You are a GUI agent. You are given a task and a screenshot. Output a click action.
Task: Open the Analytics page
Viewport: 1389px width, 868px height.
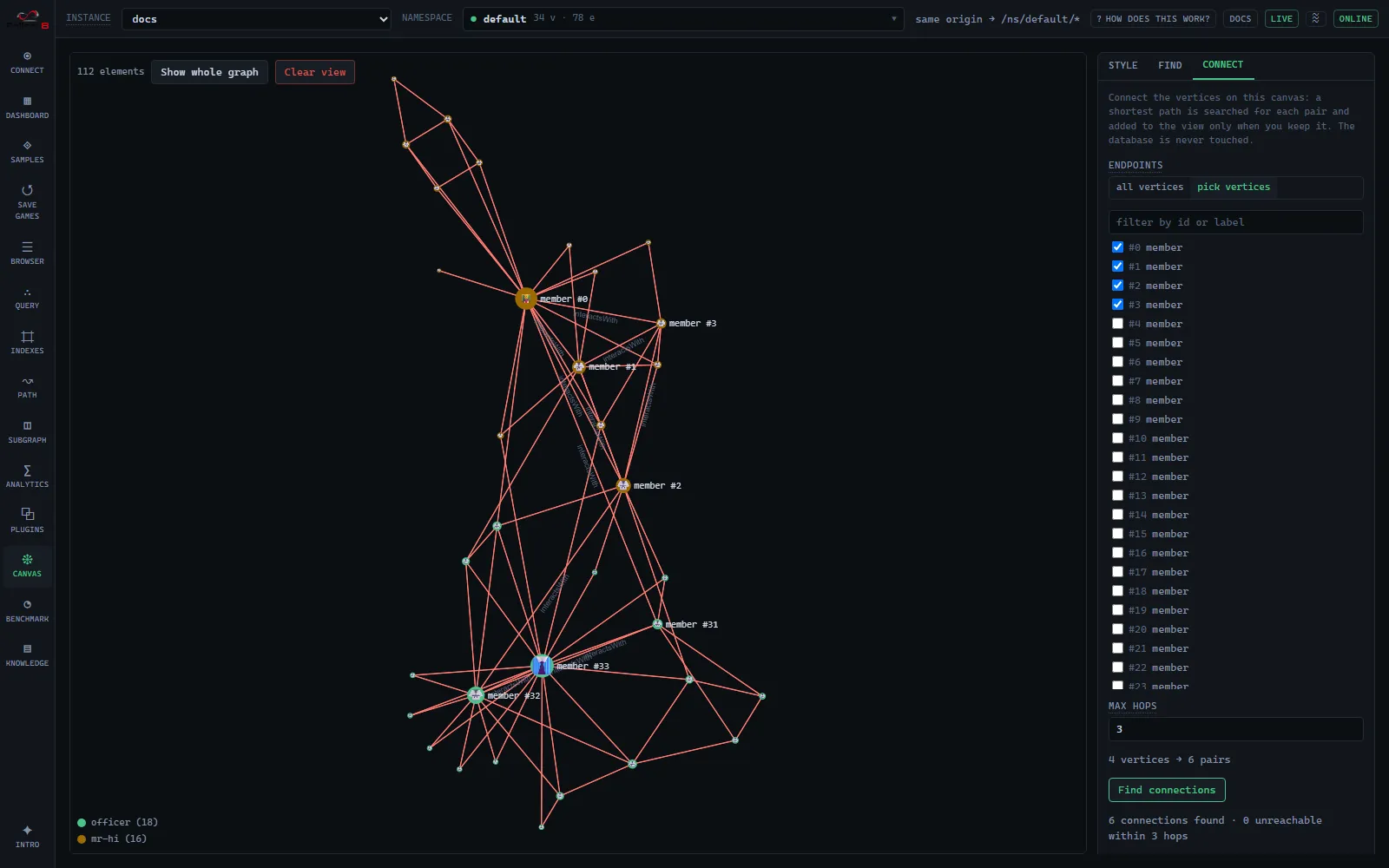[x=27, y=477]
